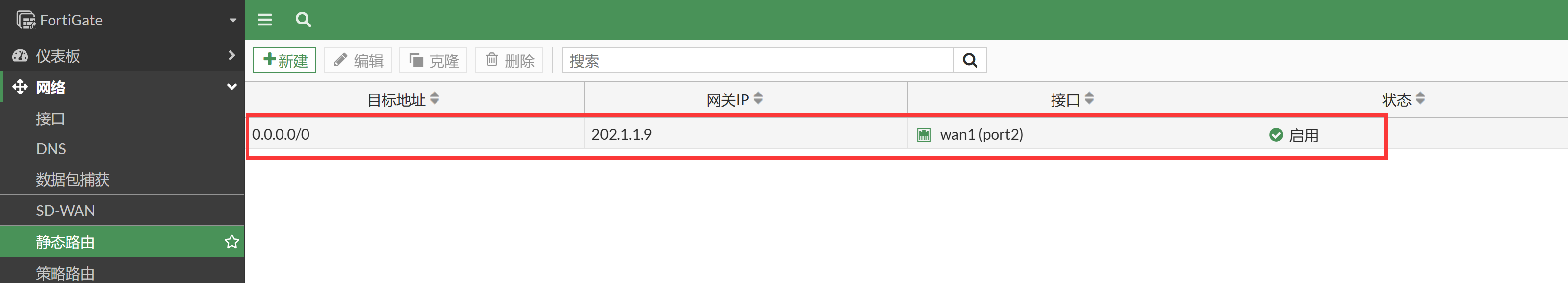Click the 仪表板 dashboard gauge icon
This screenshot has height=283, width=1568.
coord(20,56)
